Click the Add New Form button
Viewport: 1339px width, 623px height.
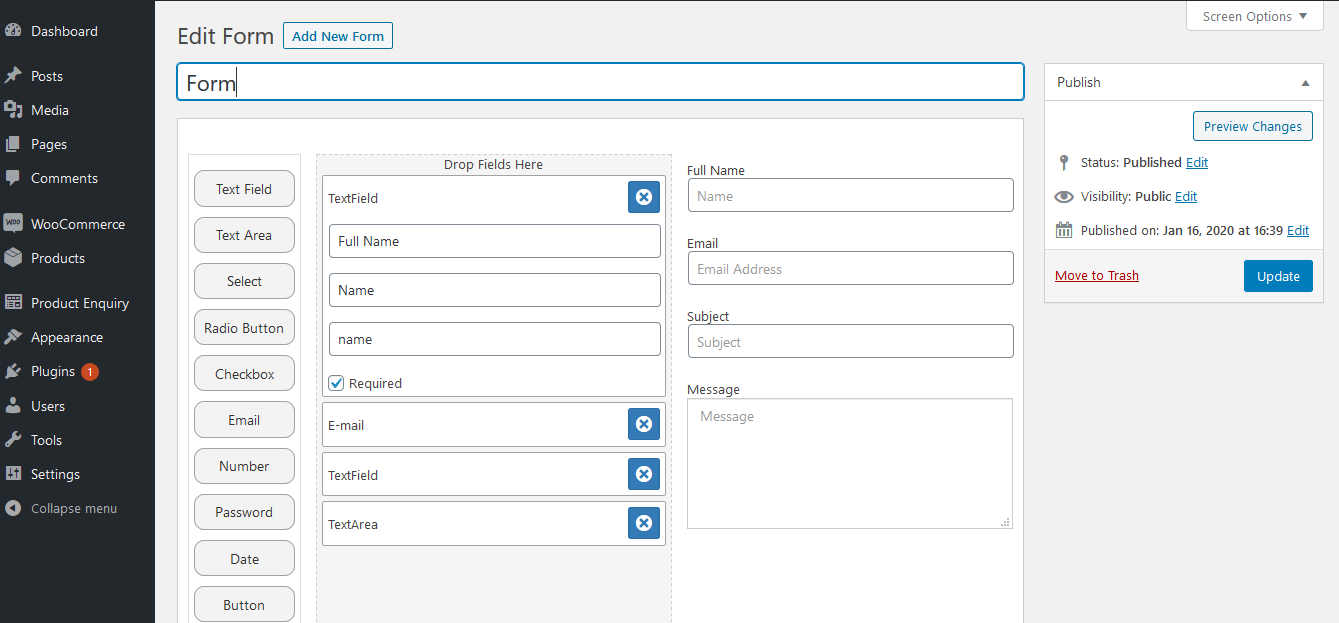point(338,36)
